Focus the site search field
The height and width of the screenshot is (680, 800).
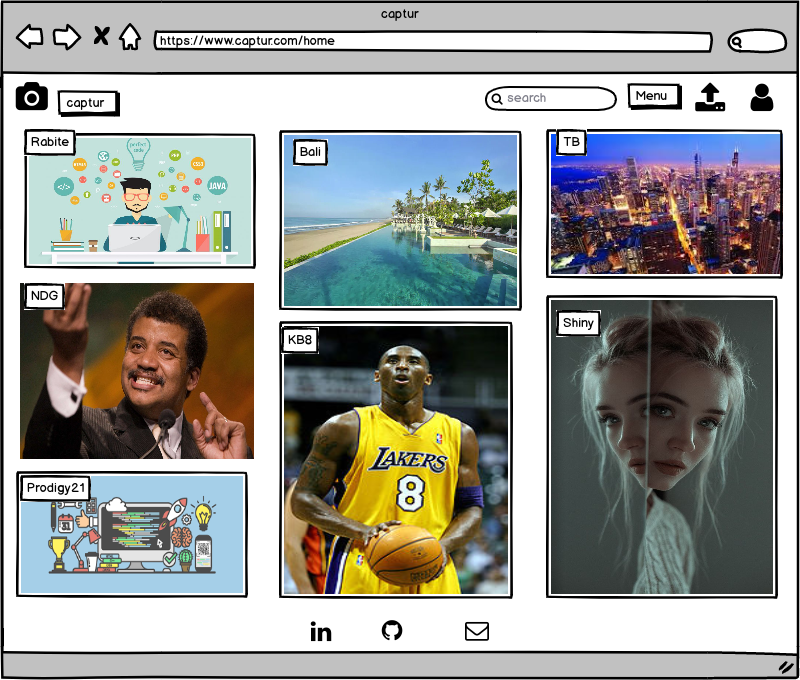(551, 98)
